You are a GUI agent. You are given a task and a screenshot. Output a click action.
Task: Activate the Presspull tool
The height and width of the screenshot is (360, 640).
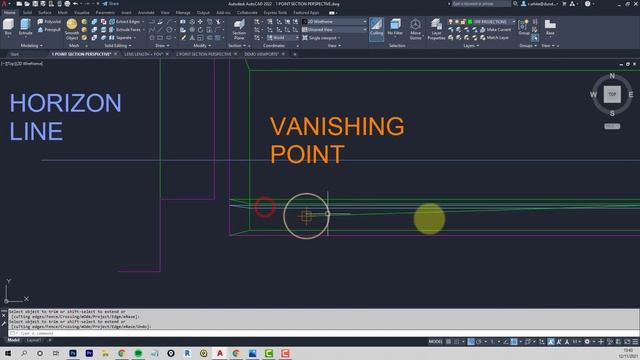click(x=49, y=30)
